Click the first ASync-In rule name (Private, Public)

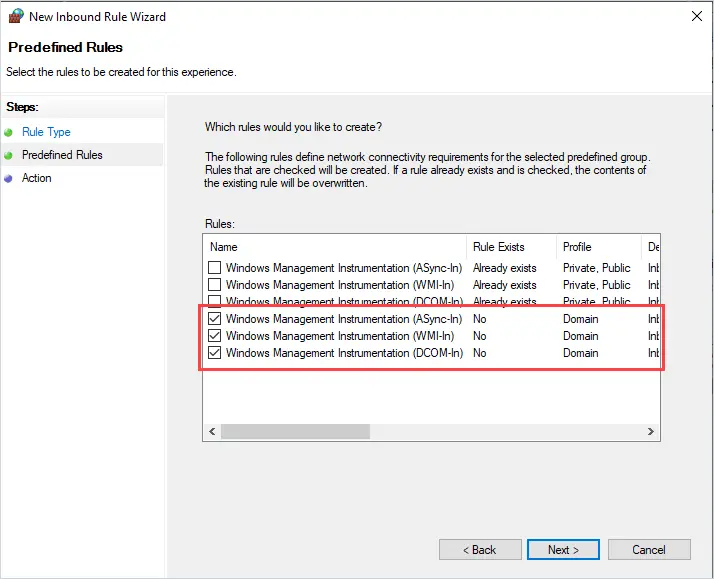(344, 268)
